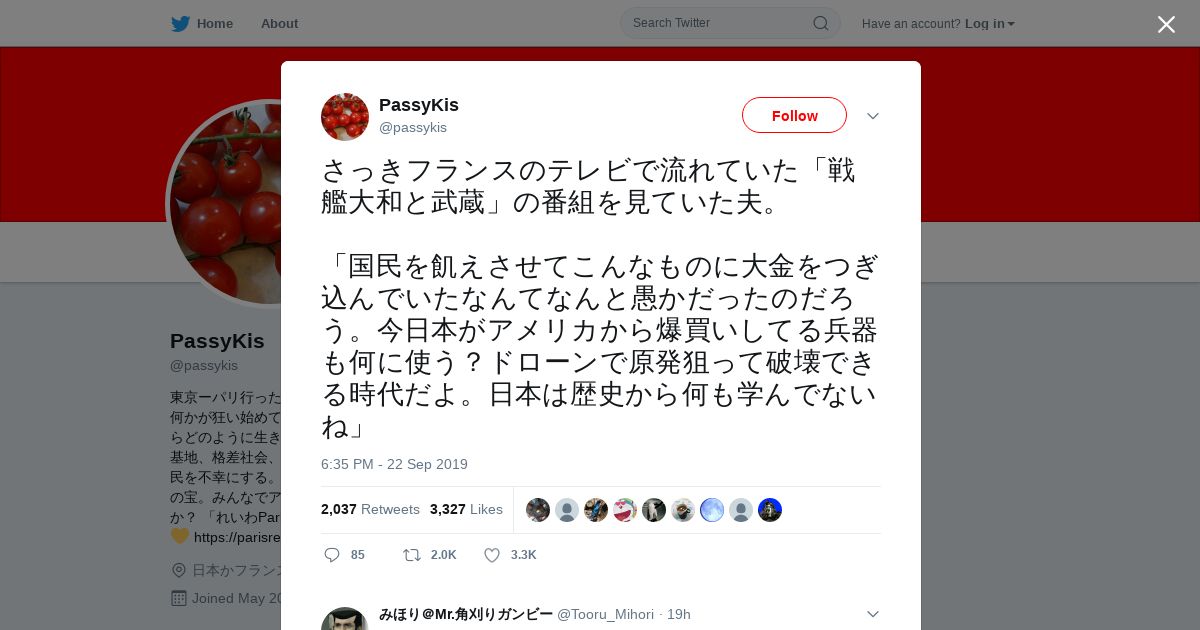Open the 2,037 Retweets list
Screen dimensions: 1200x630
(x=370, y=510)
